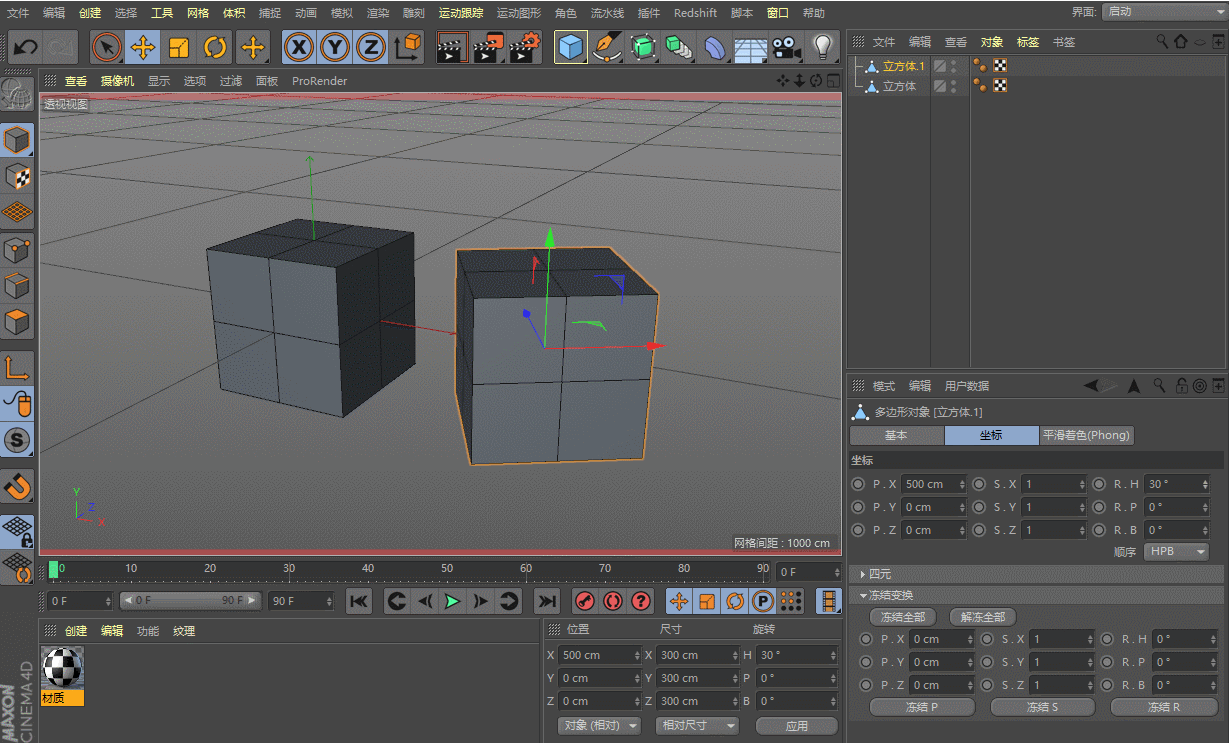Add a Cube primitive object
This screenshot has height=743, width=1229.
pyautogui.click(x=571, y=47)
